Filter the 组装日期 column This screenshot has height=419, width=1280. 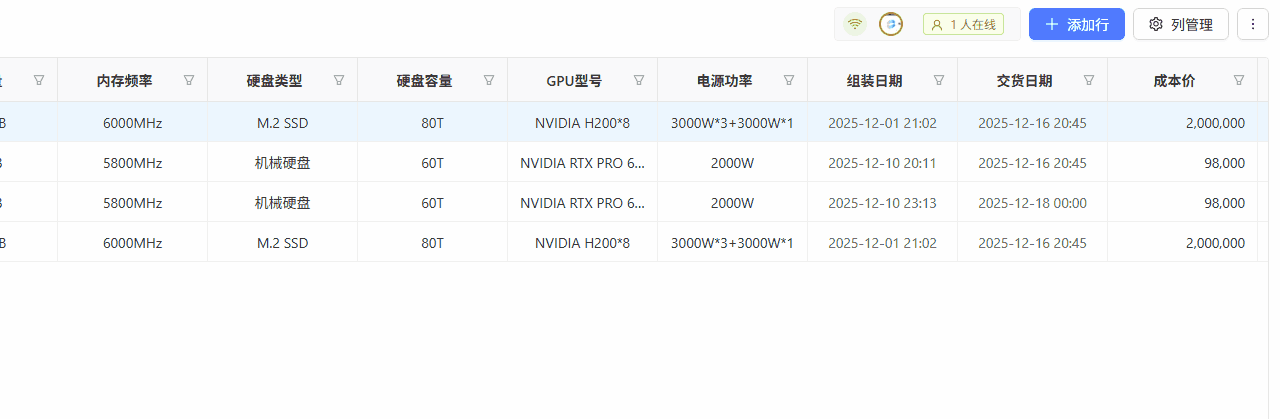[x=939, y=80]
